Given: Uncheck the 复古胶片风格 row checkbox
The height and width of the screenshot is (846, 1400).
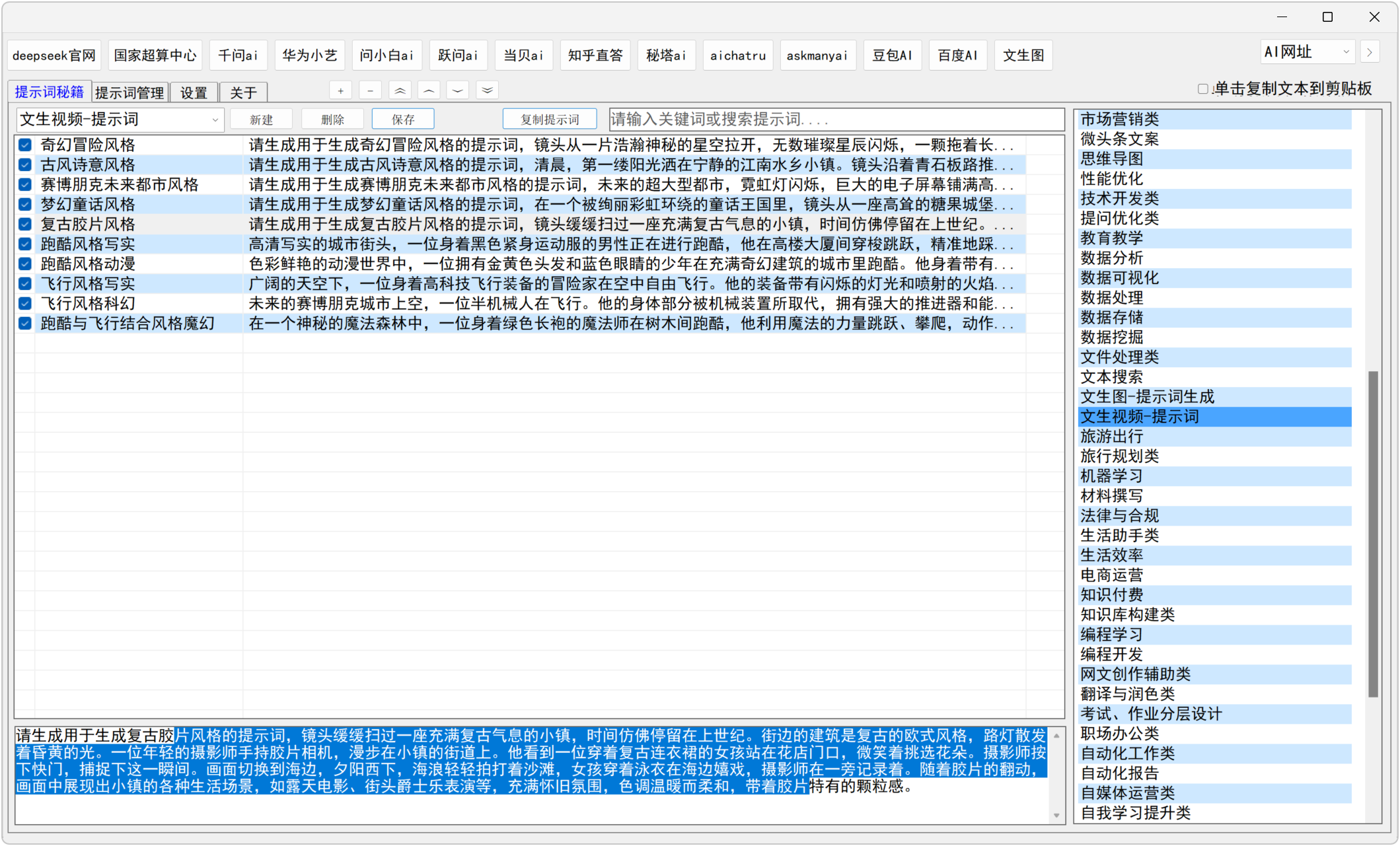Looking at the screenshot, I should coord(25,225).
